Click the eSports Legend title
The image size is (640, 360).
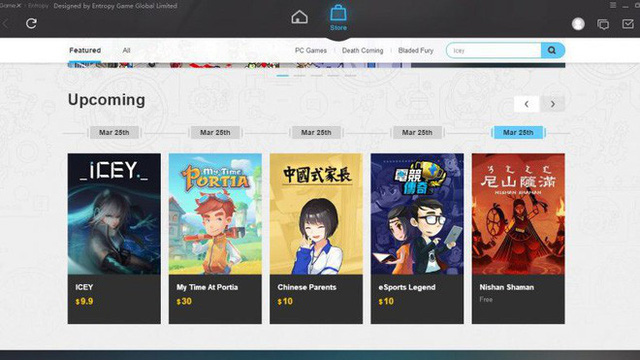(x=407, y=287)
